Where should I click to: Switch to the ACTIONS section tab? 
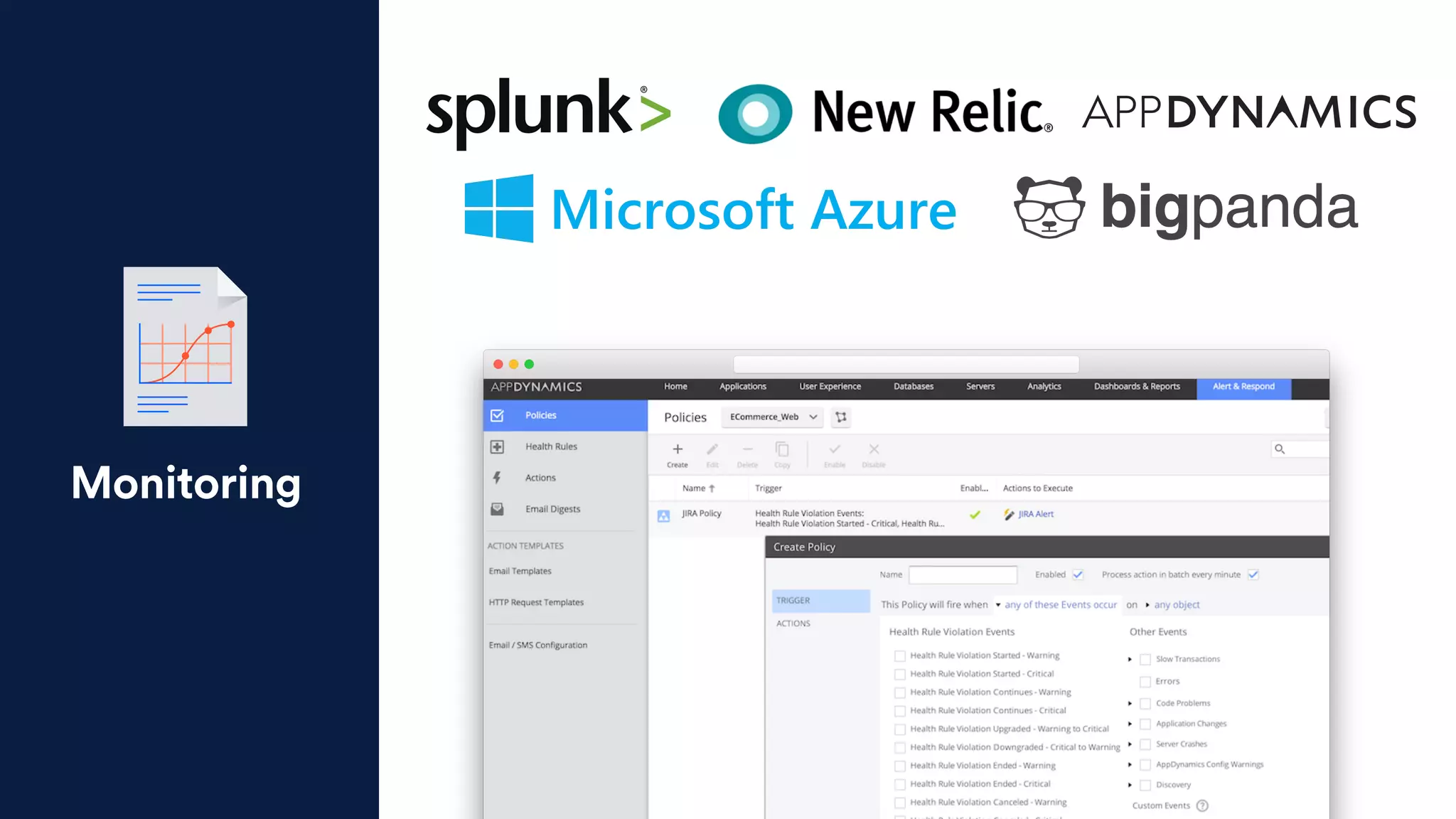[x=793, y=623]
